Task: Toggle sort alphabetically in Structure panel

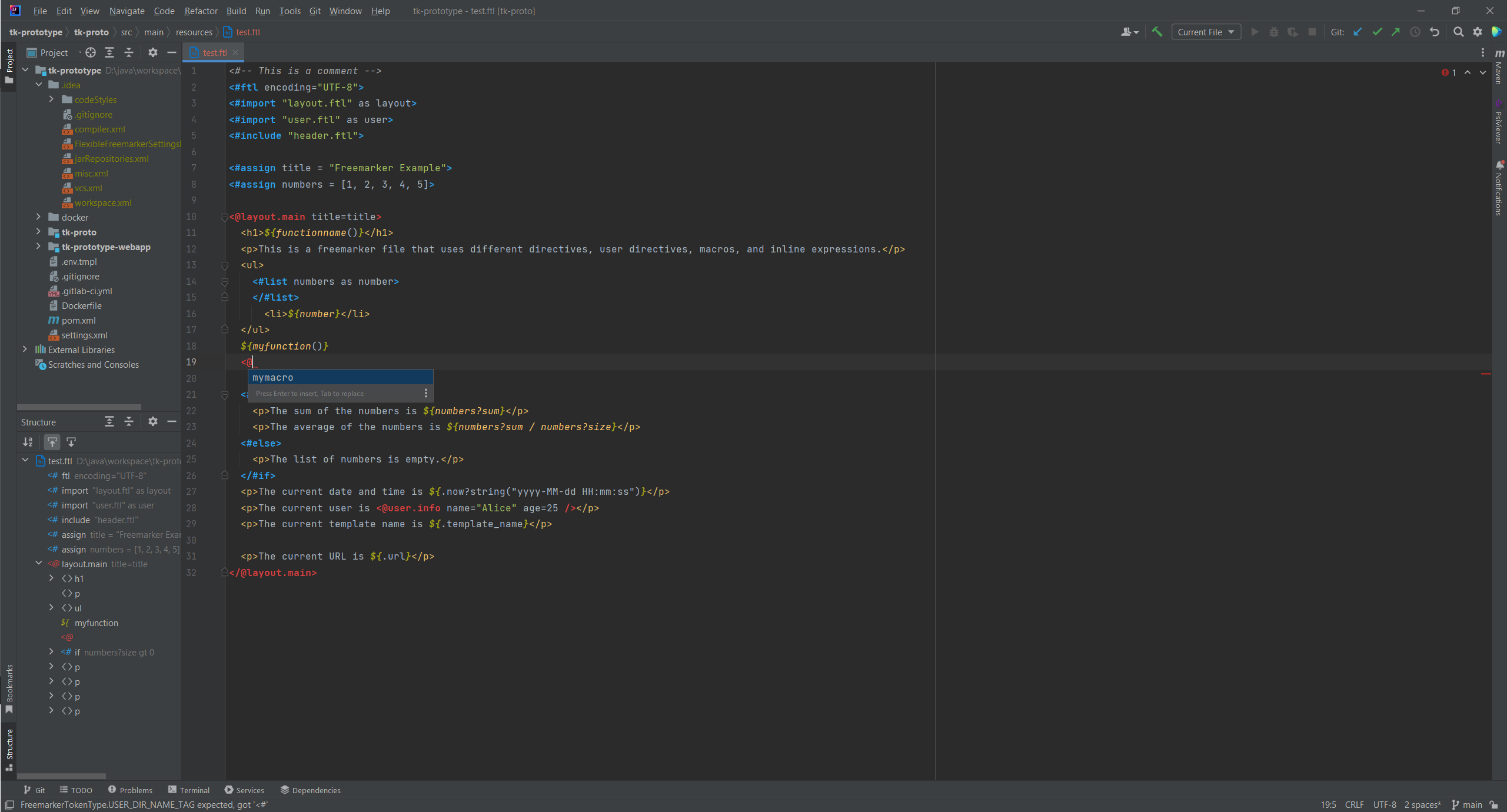Action: click(28, 442)
